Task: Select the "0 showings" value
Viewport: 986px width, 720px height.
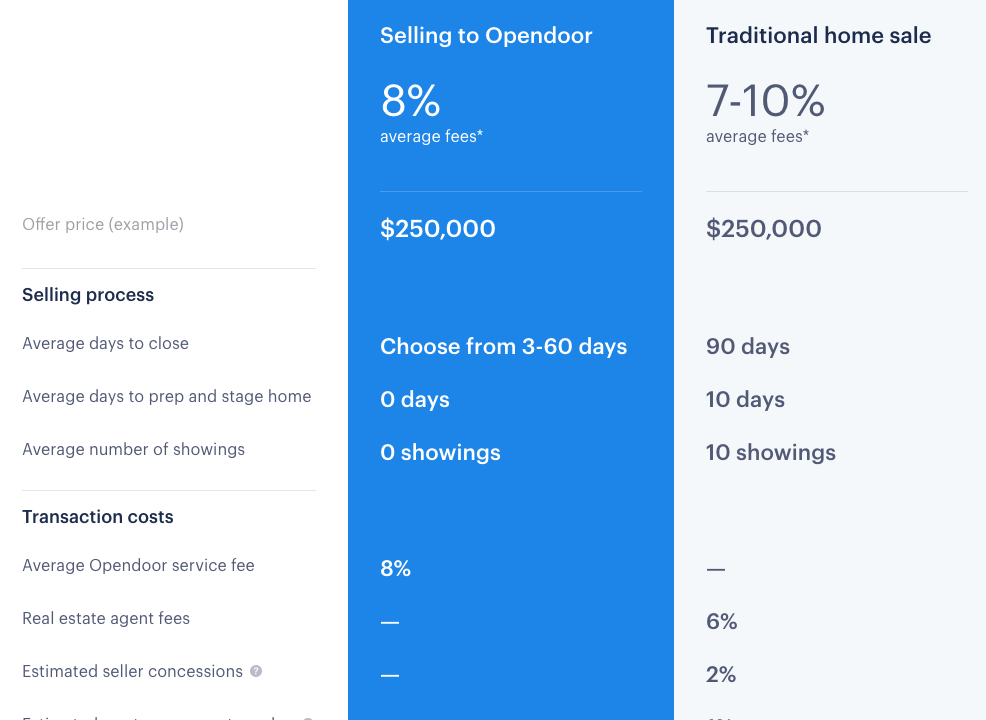Action: (x=440, y=452)
